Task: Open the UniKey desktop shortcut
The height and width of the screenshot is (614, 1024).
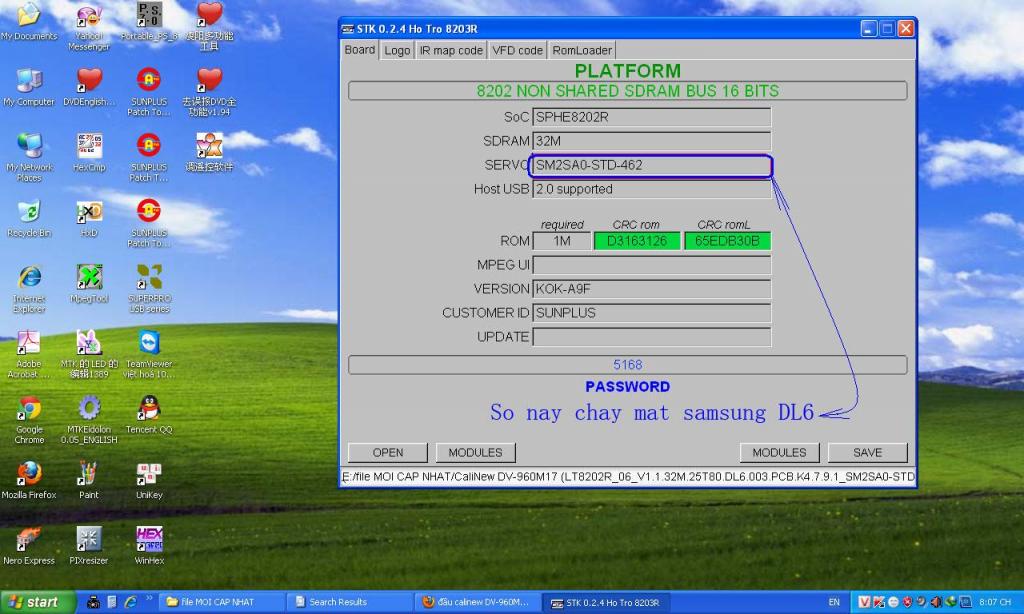Action: click(149, 473)
